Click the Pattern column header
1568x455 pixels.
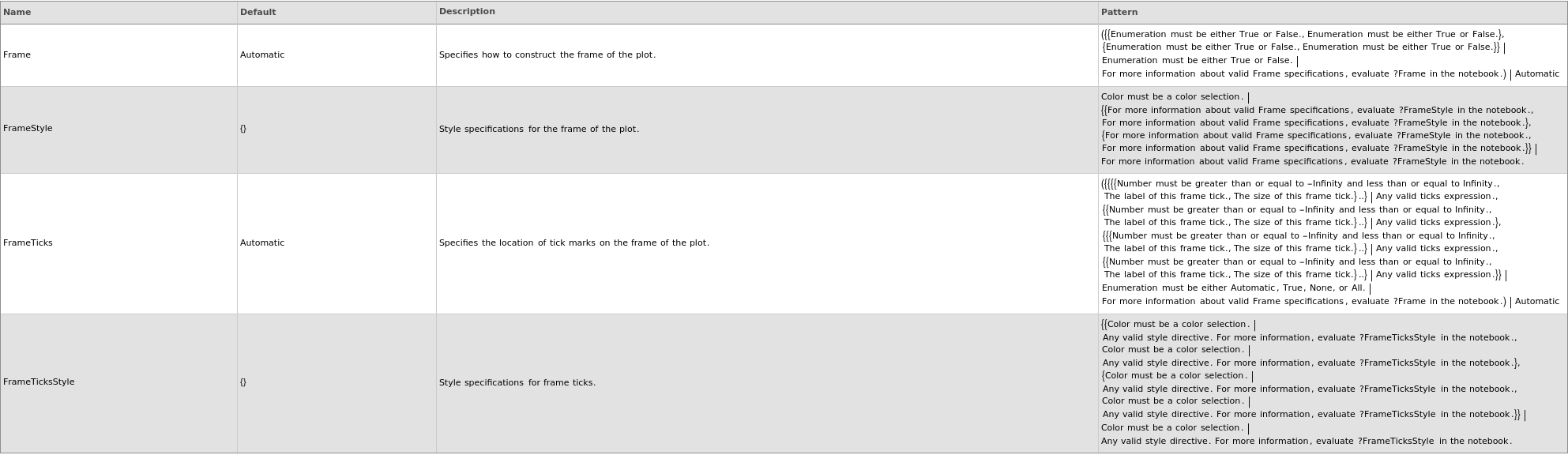pos(1119,13)
